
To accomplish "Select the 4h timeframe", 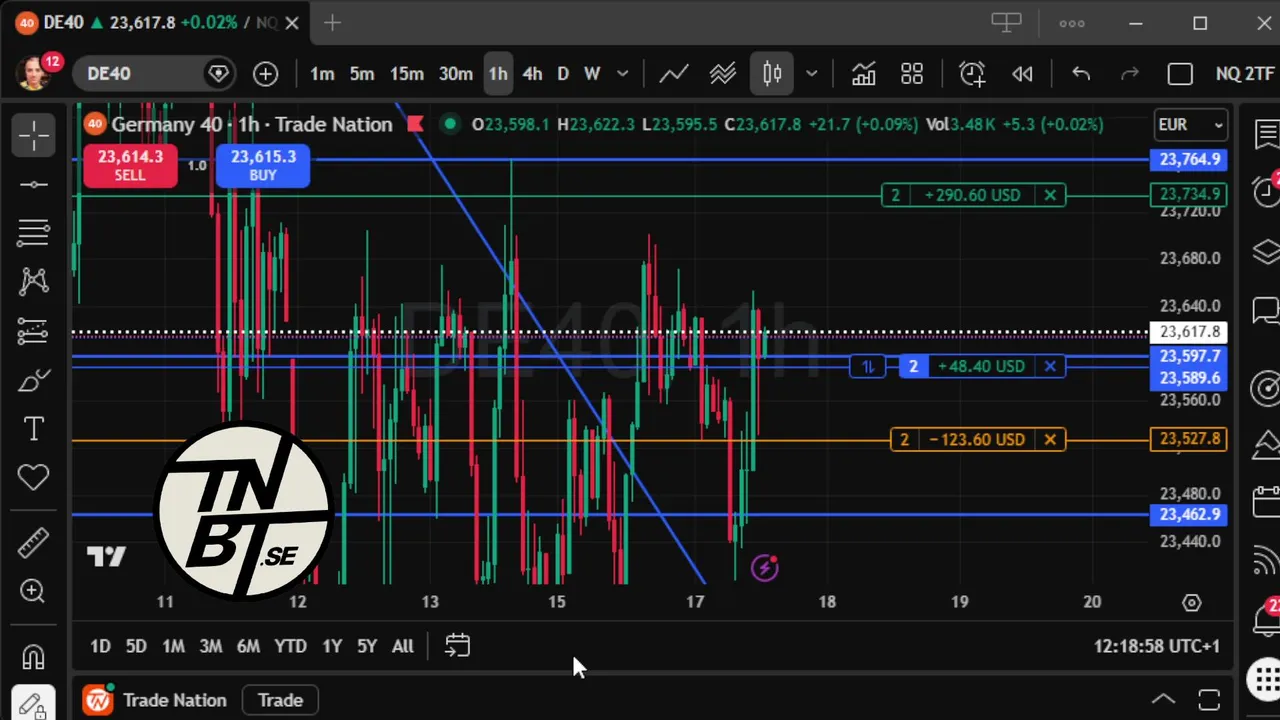I will [532, 73].
